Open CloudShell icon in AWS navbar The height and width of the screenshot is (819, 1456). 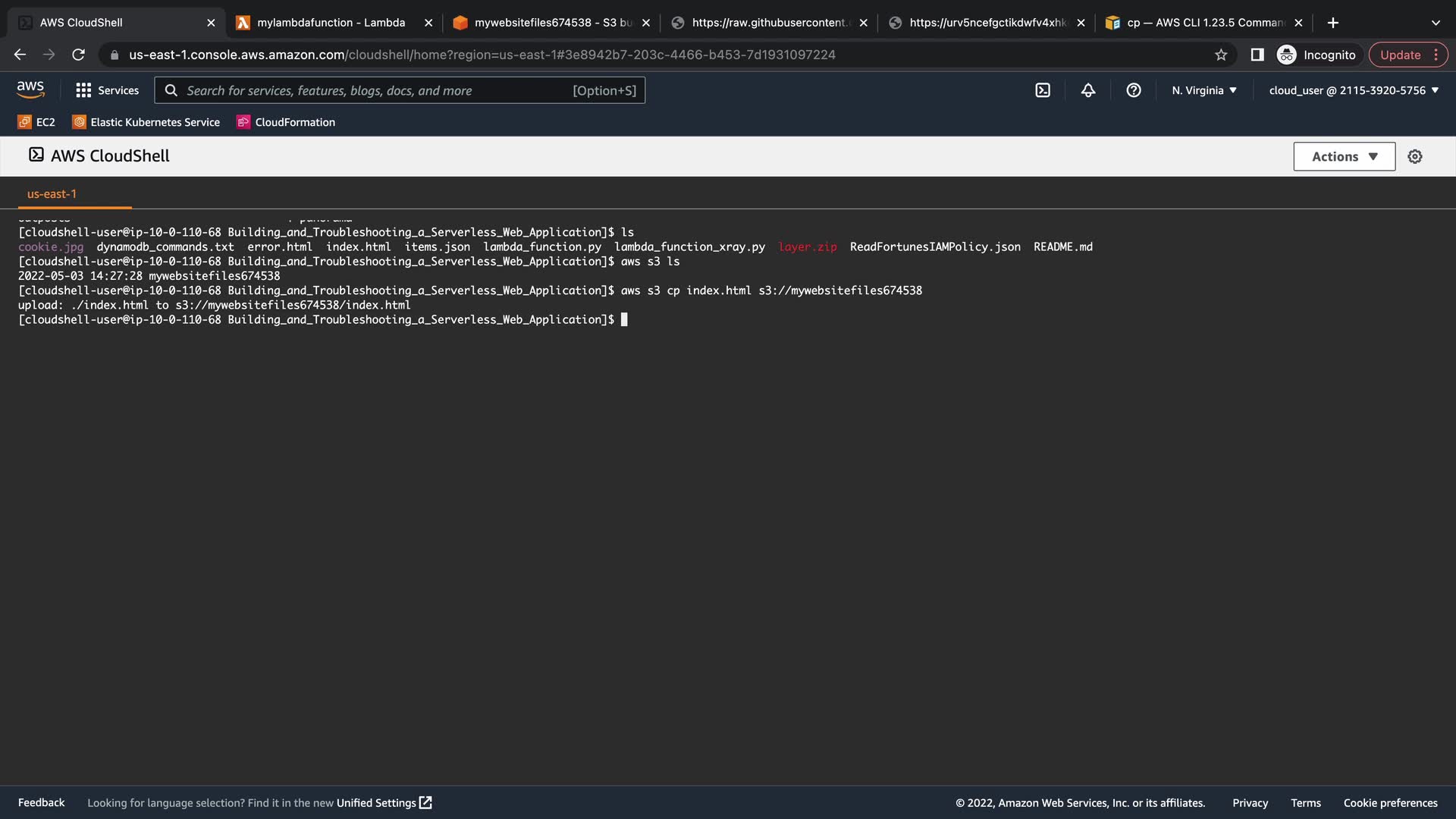coord(1043,90)
